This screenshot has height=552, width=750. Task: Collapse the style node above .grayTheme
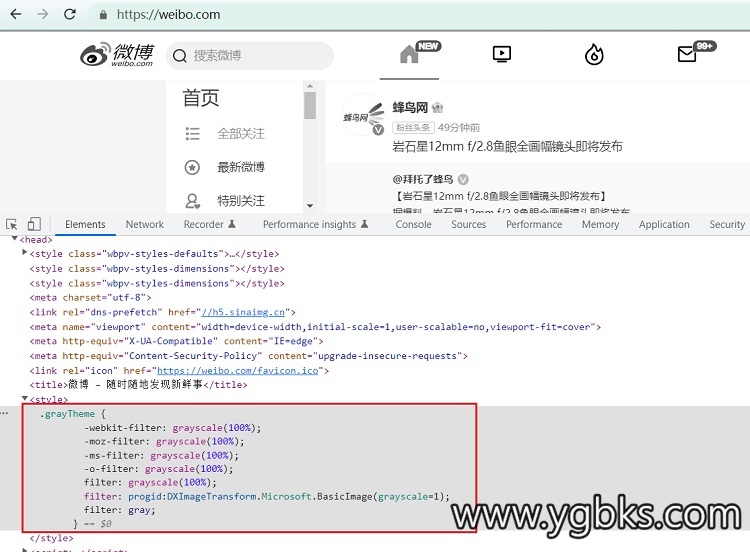(x=25, y=399)
